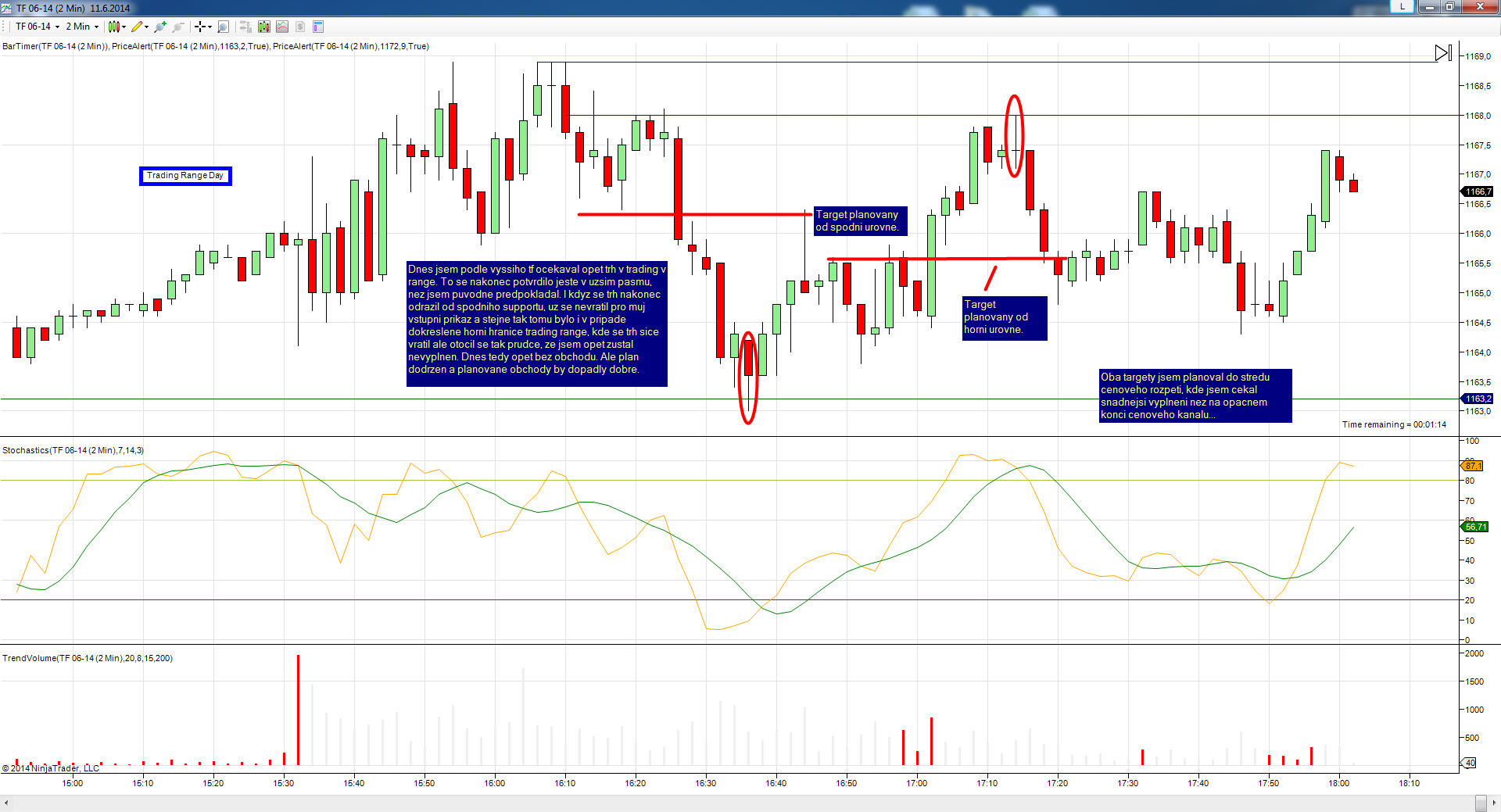Click the greyed-out plug icon

click(x=178, y=27)
